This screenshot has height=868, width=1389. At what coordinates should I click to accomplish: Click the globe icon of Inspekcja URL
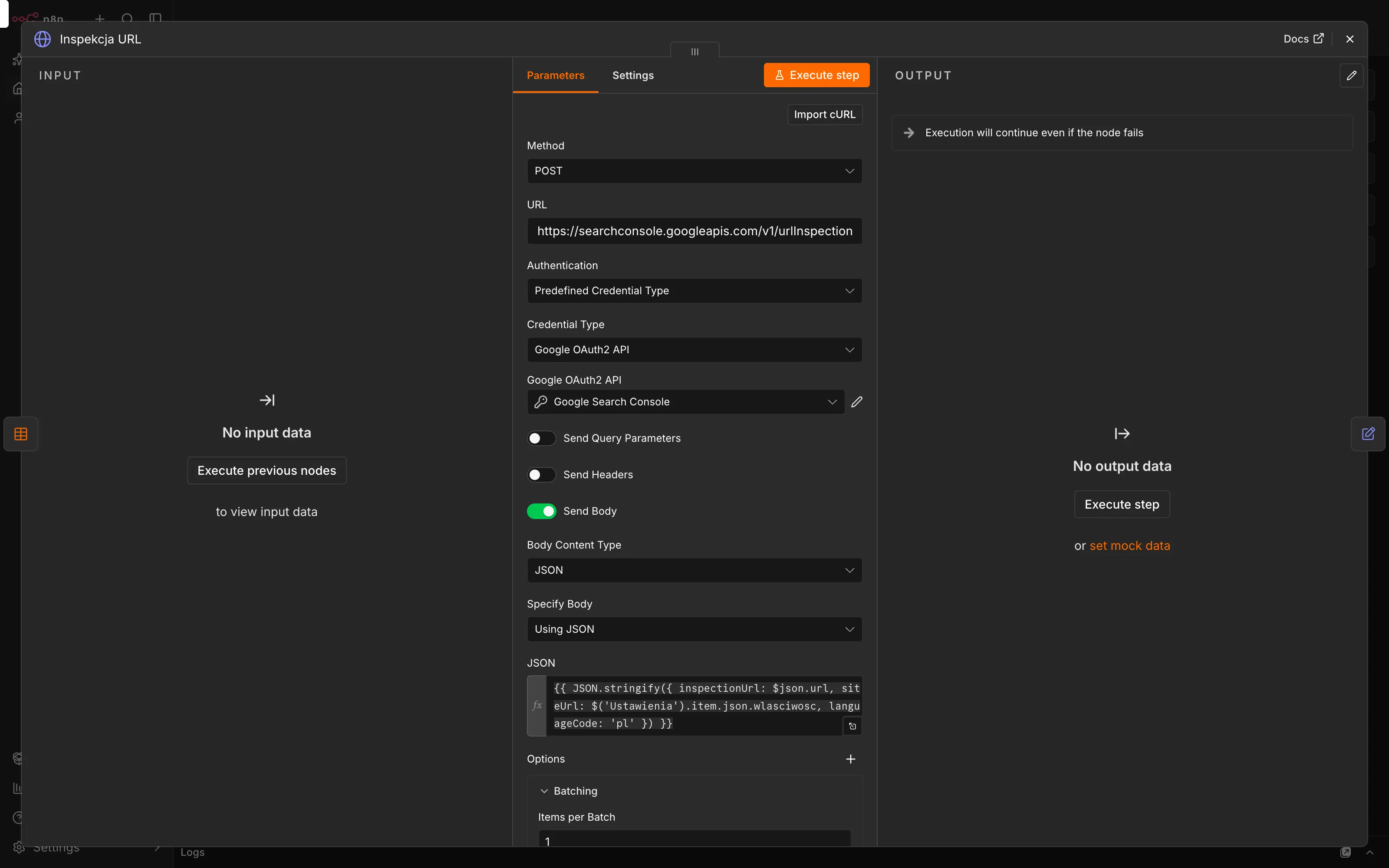[x=43, y=39]
